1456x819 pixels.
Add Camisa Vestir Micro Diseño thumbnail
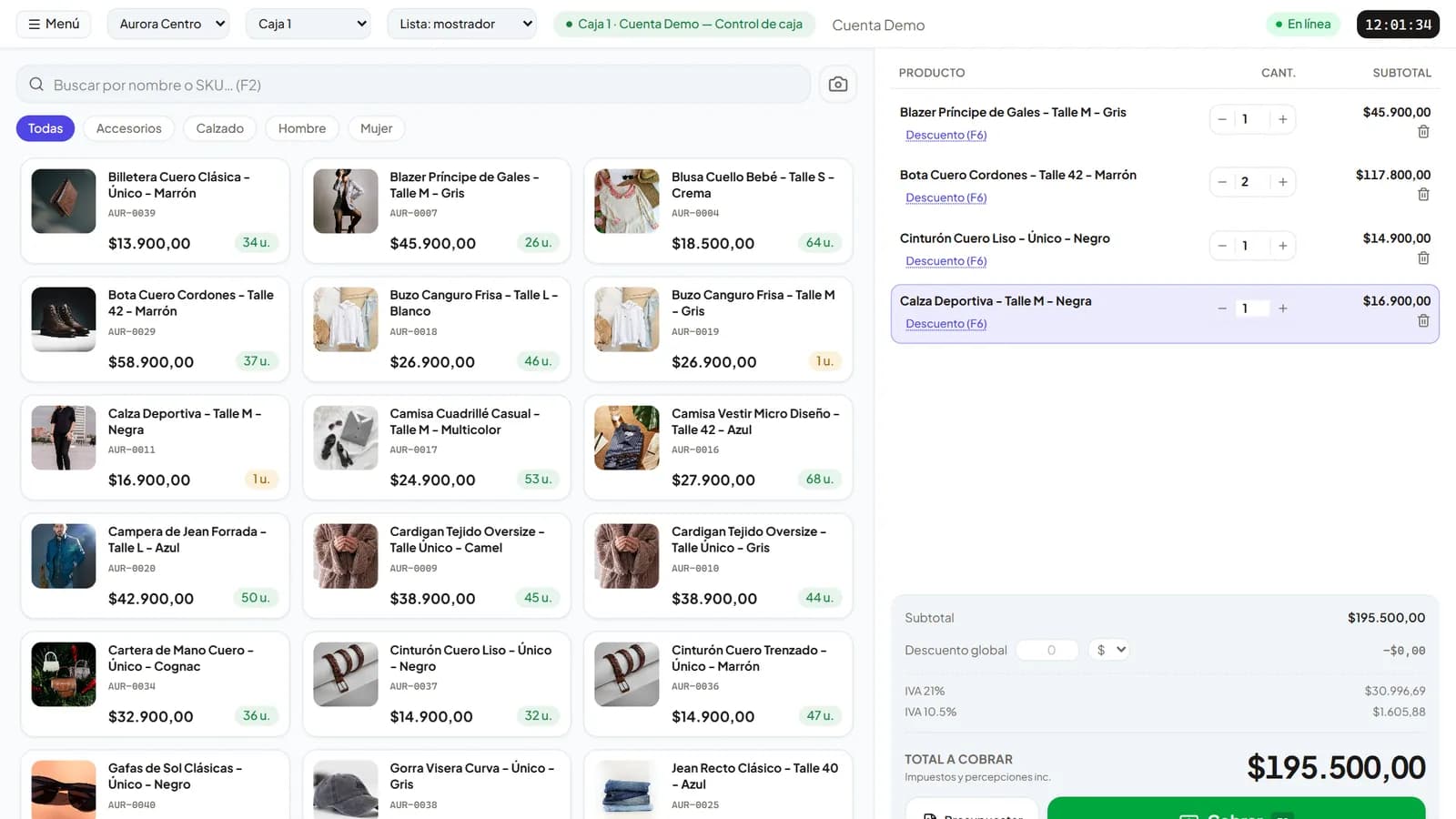(x=627, y=438)
